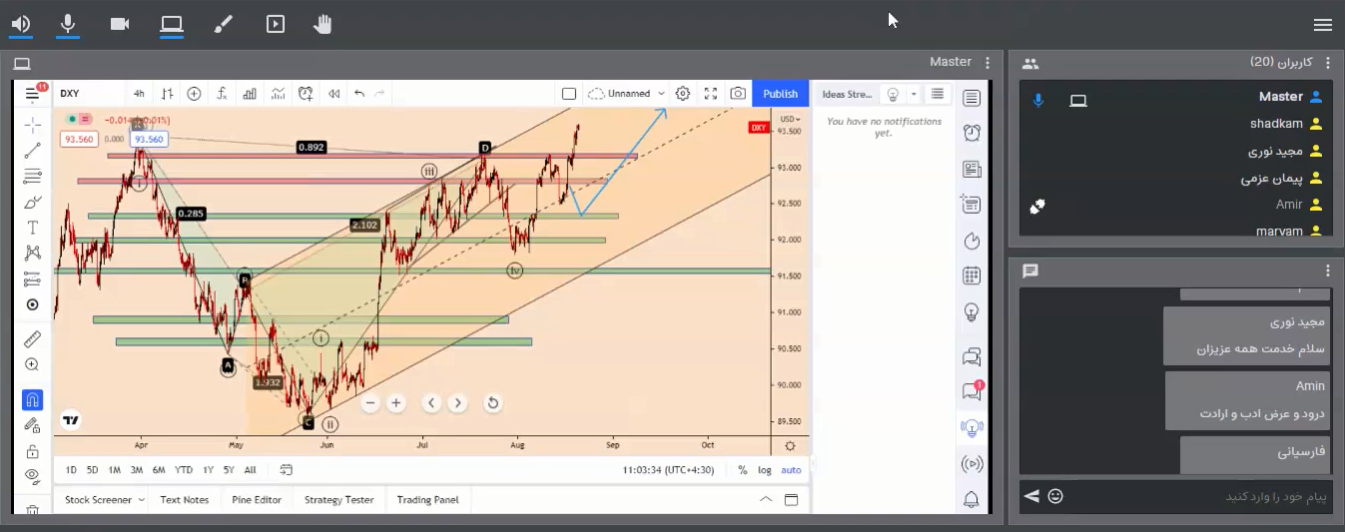This screenshot has height=532, width=1345.
Task: Mute the microphone in top bar
Action: pyautogui.click(x=68, y=24)
